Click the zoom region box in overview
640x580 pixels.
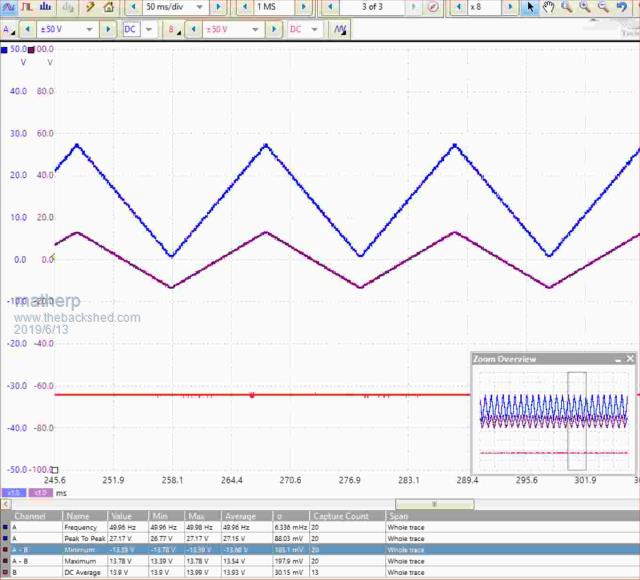(x=577, y=421)
